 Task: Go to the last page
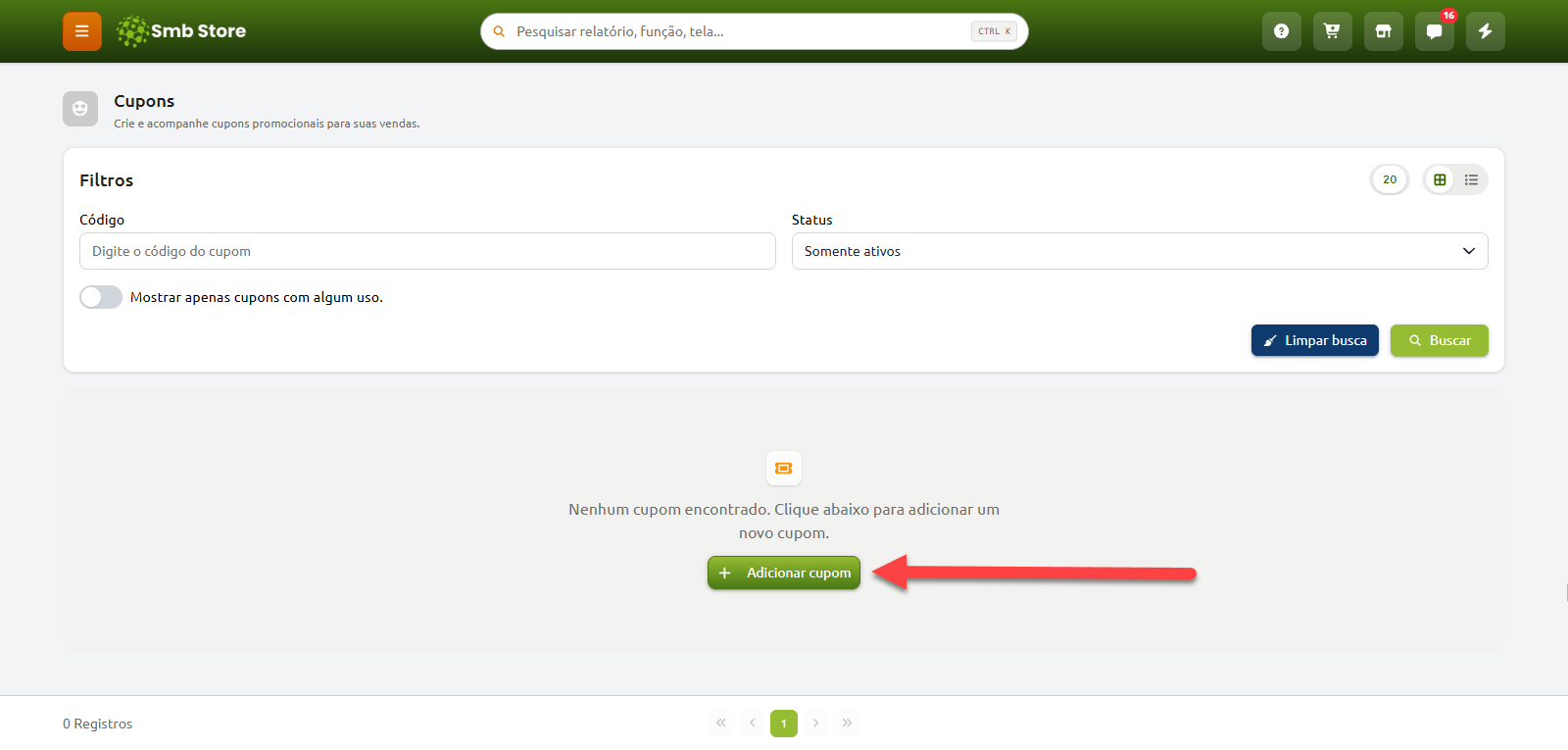click(847, 724)
